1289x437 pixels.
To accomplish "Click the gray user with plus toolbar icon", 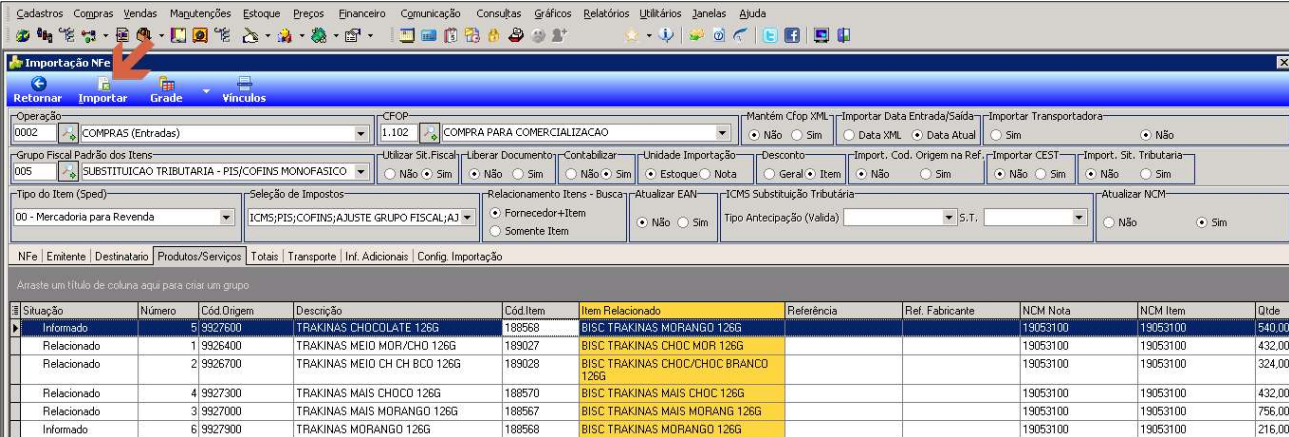I will point(558,36).
